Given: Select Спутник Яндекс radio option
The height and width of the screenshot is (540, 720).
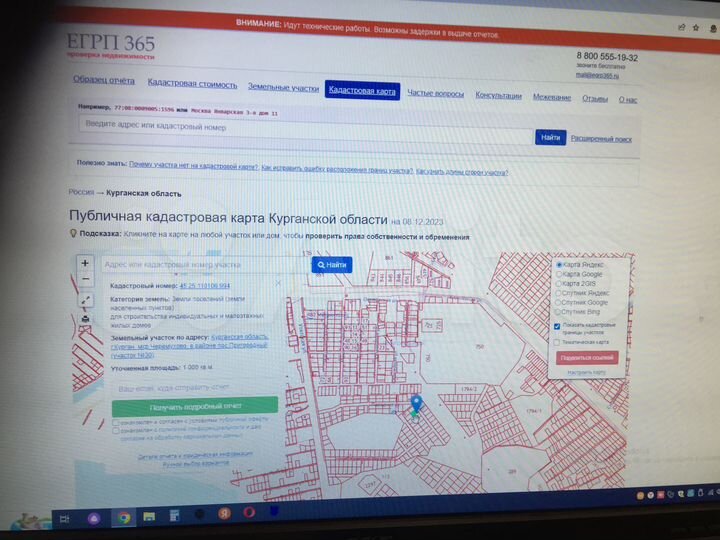Looking at the screenshot, I should (x=558, y=293).
